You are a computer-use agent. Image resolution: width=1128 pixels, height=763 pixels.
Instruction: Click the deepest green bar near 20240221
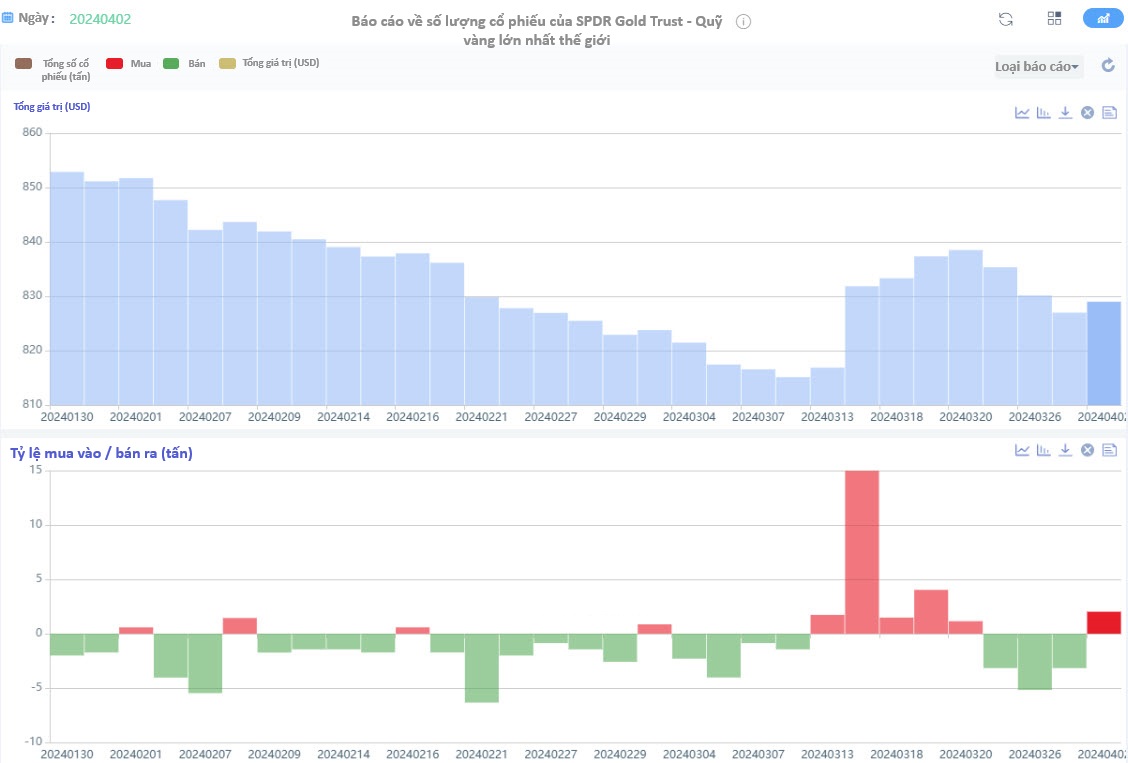tap(482, 668)
